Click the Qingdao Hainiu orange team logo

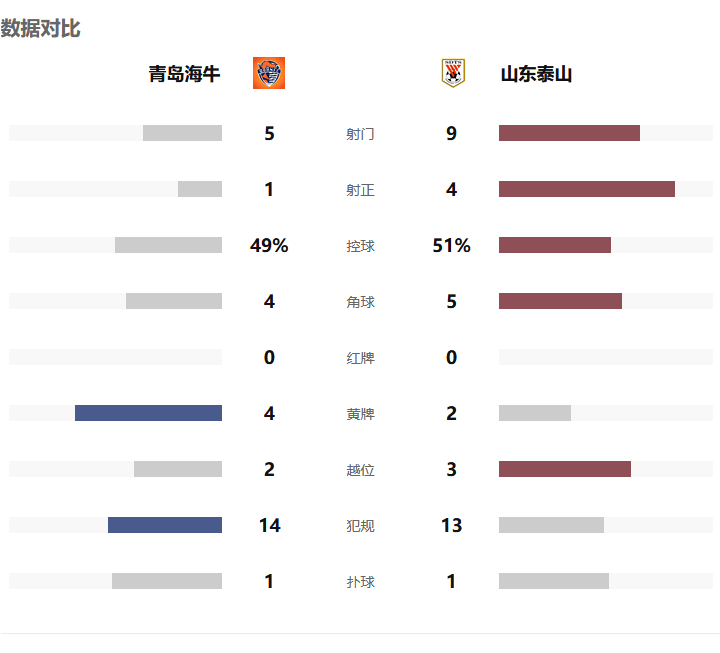(x=269, y=73)
